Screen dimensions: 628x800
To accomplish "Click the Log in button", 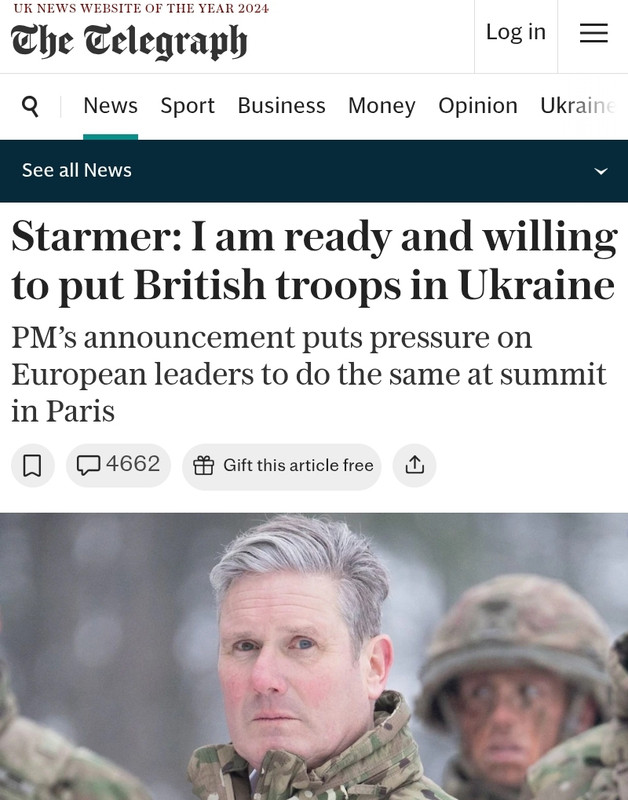I will pos(516,32).
